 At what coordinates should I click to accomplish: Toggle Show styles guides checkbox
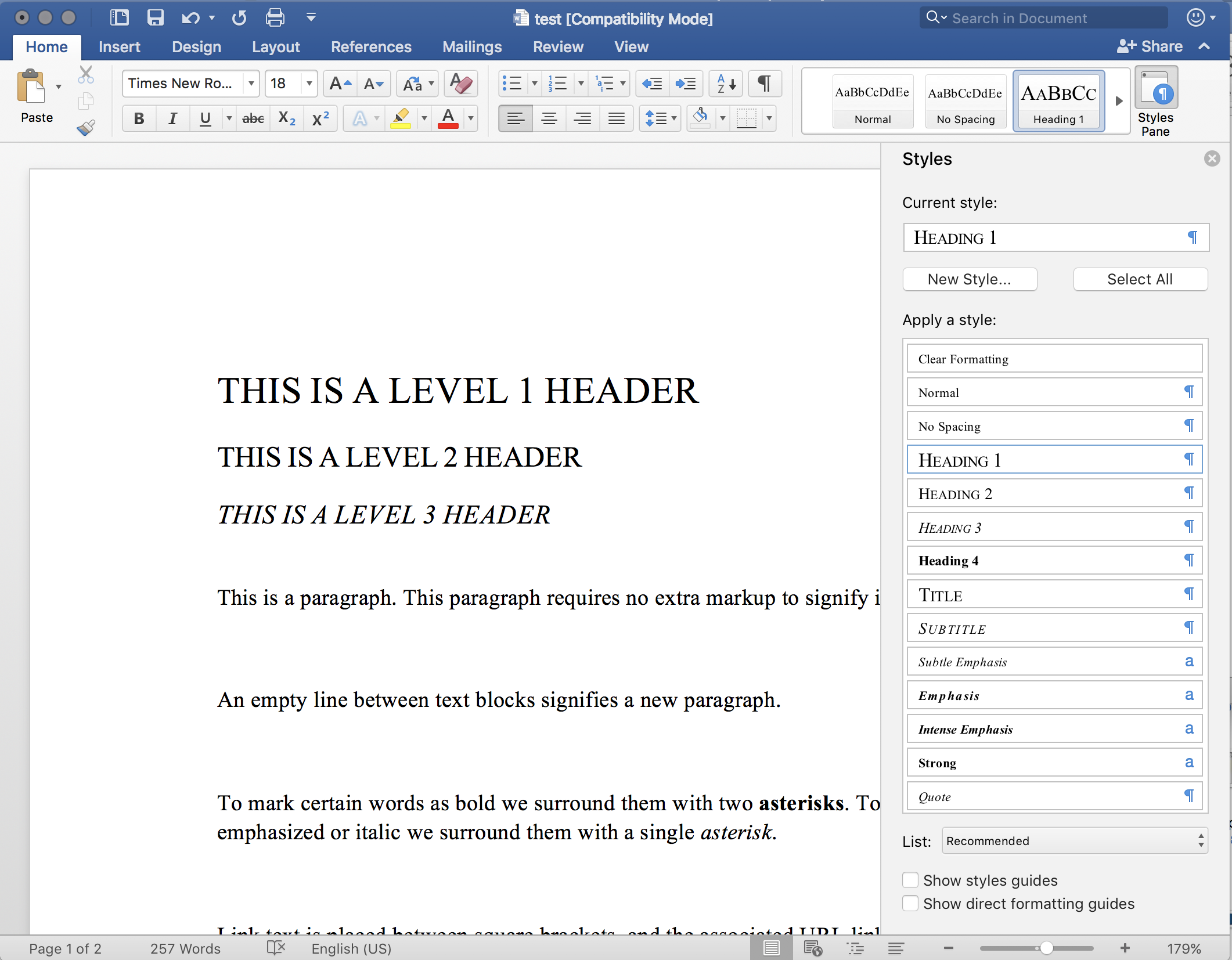[909, 881]
